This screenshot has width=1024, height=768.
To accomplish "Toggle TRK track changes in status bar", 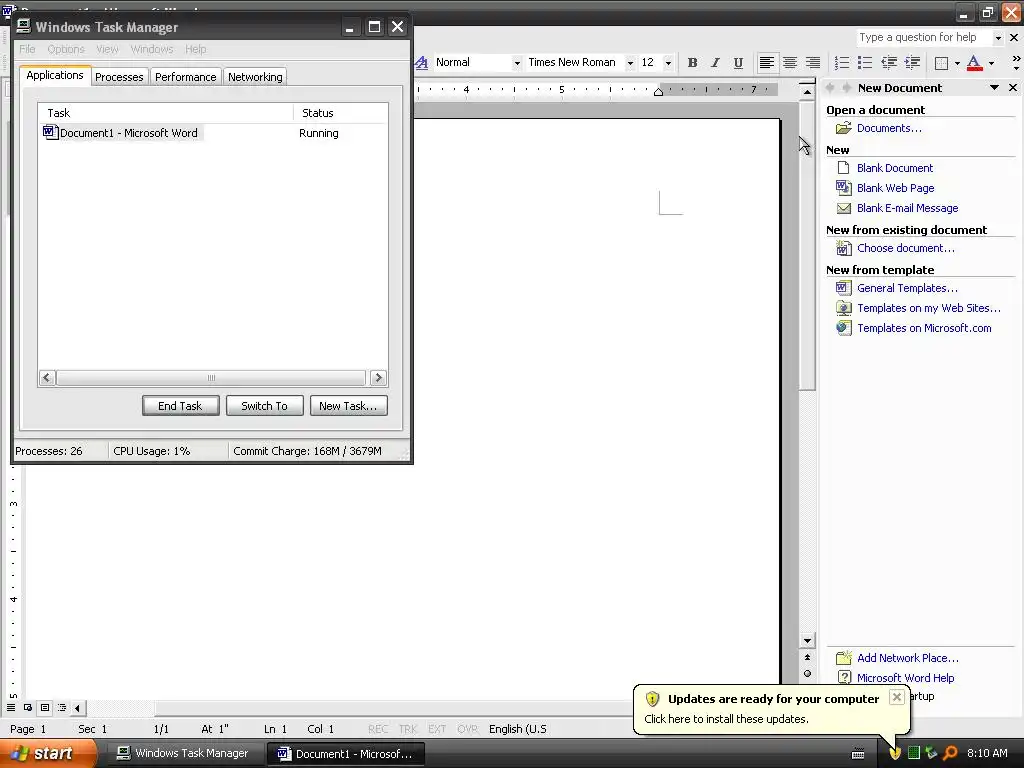I will [x=408, y=729].
